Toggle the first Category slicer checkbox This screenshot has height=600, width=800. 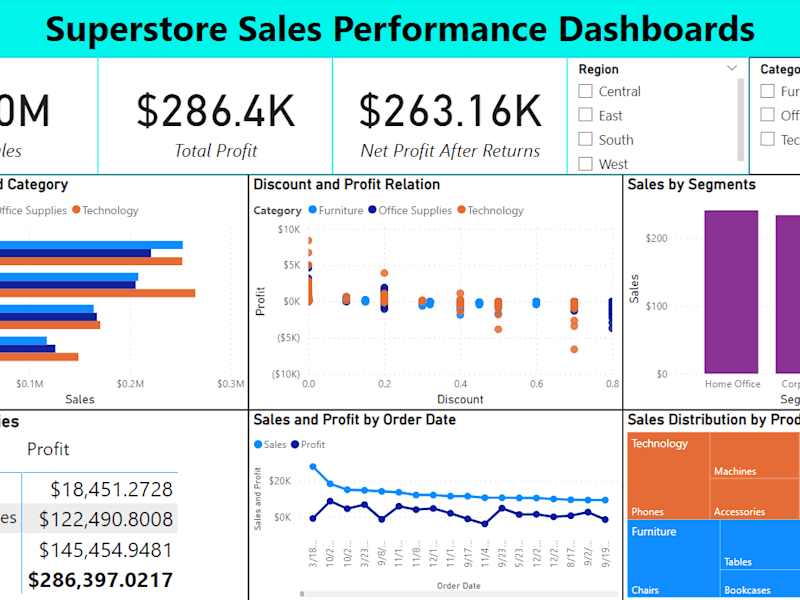767,91
